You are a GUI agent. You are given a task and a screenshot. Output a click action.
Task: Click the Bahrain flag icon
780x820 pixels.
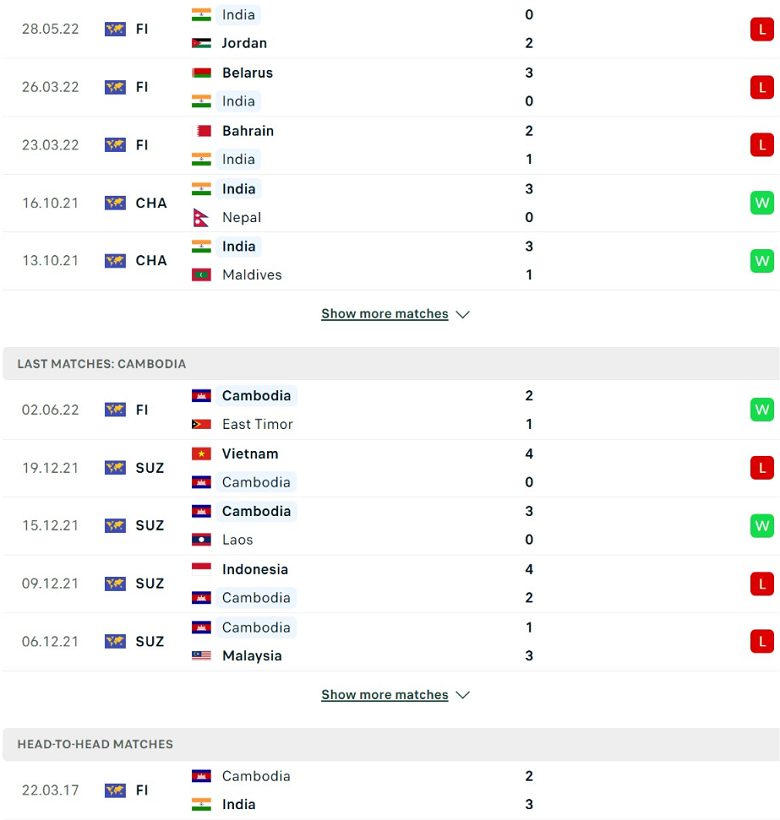[201, 131]
